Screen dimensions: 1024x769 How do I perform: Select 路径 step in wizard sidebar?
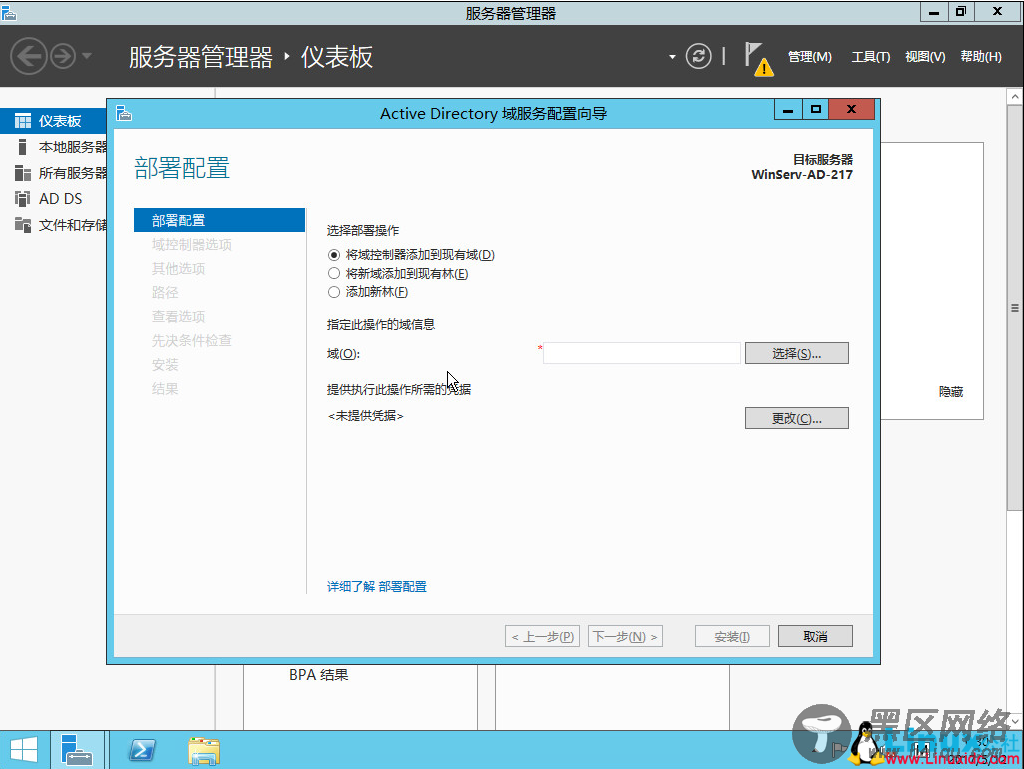pos(165,292)
